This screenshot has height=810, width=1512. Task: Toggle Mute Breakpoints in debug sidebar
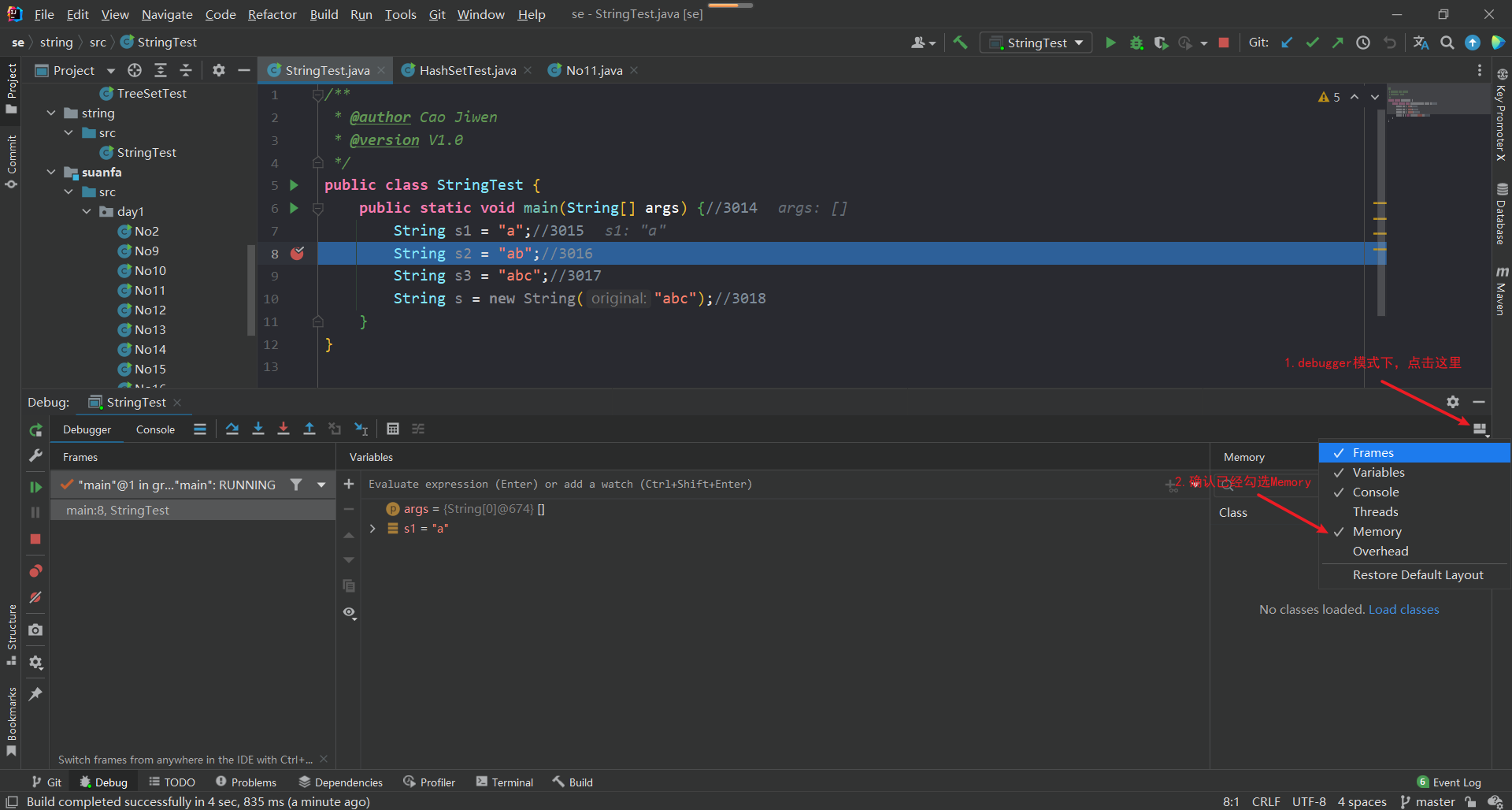[x=35, y=597]
